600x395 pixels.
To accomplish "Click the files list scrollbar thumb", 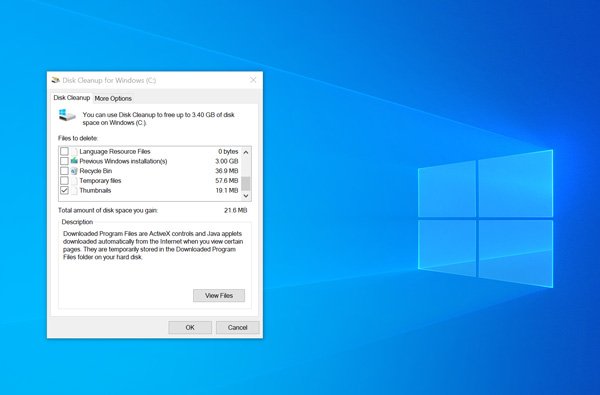I will click(246, 183).
